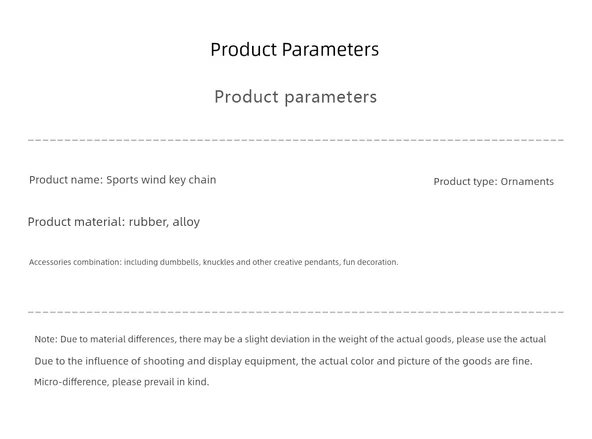Select the 'influence of shooting and display equipment' line
Screen dimensions: 592x439
(x=283, y=361)
